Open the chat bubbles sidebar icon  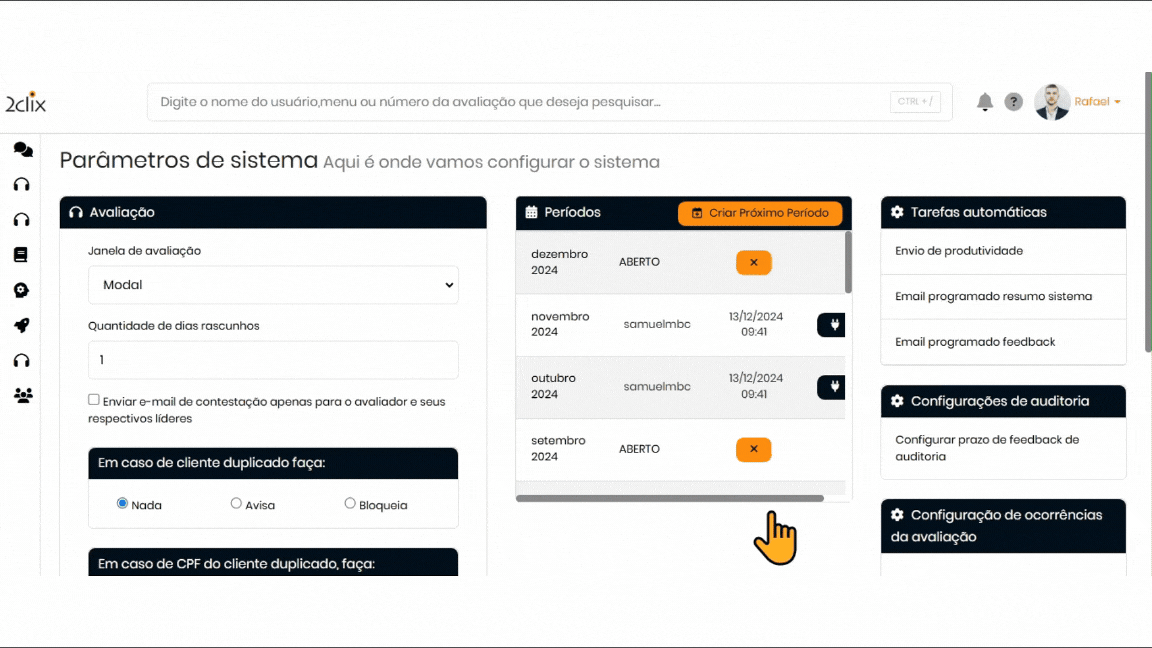pos(22,150)
